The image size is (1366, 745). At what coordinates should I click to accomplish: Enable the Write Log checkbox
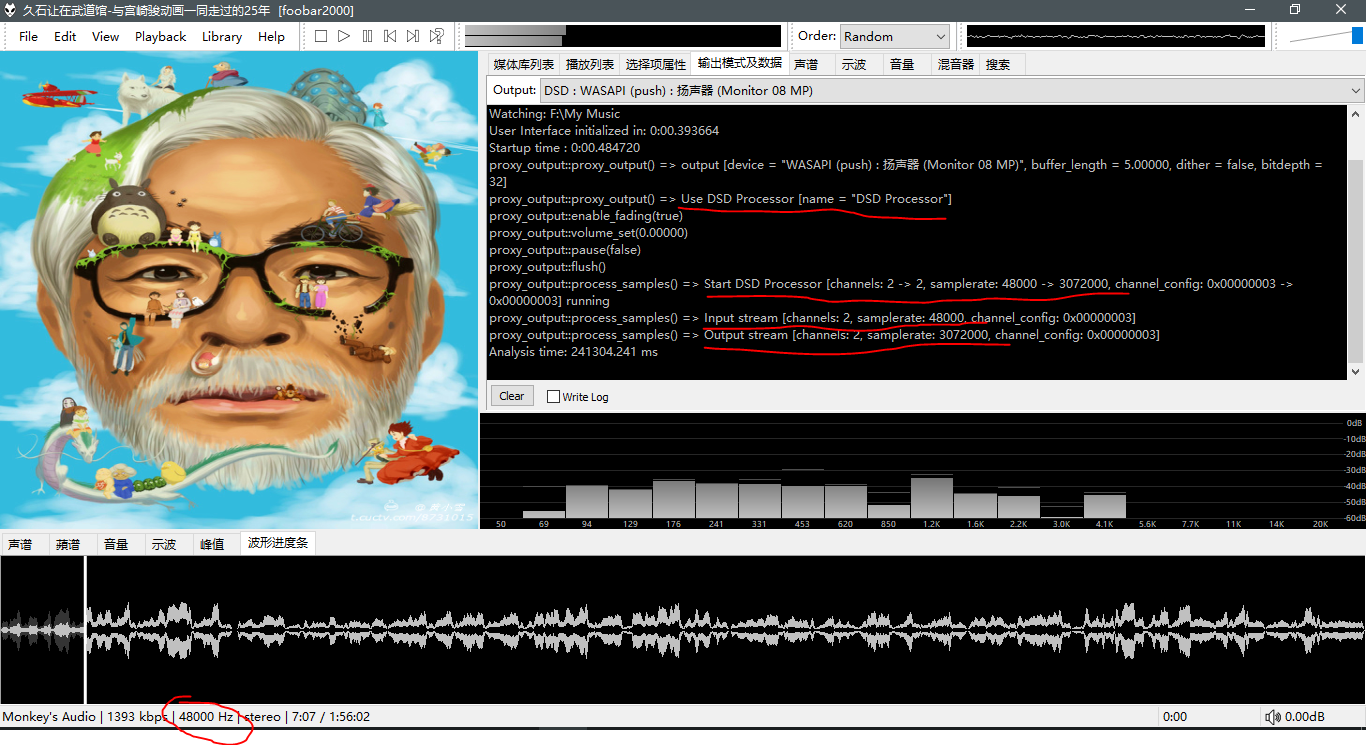click(553, 396)
